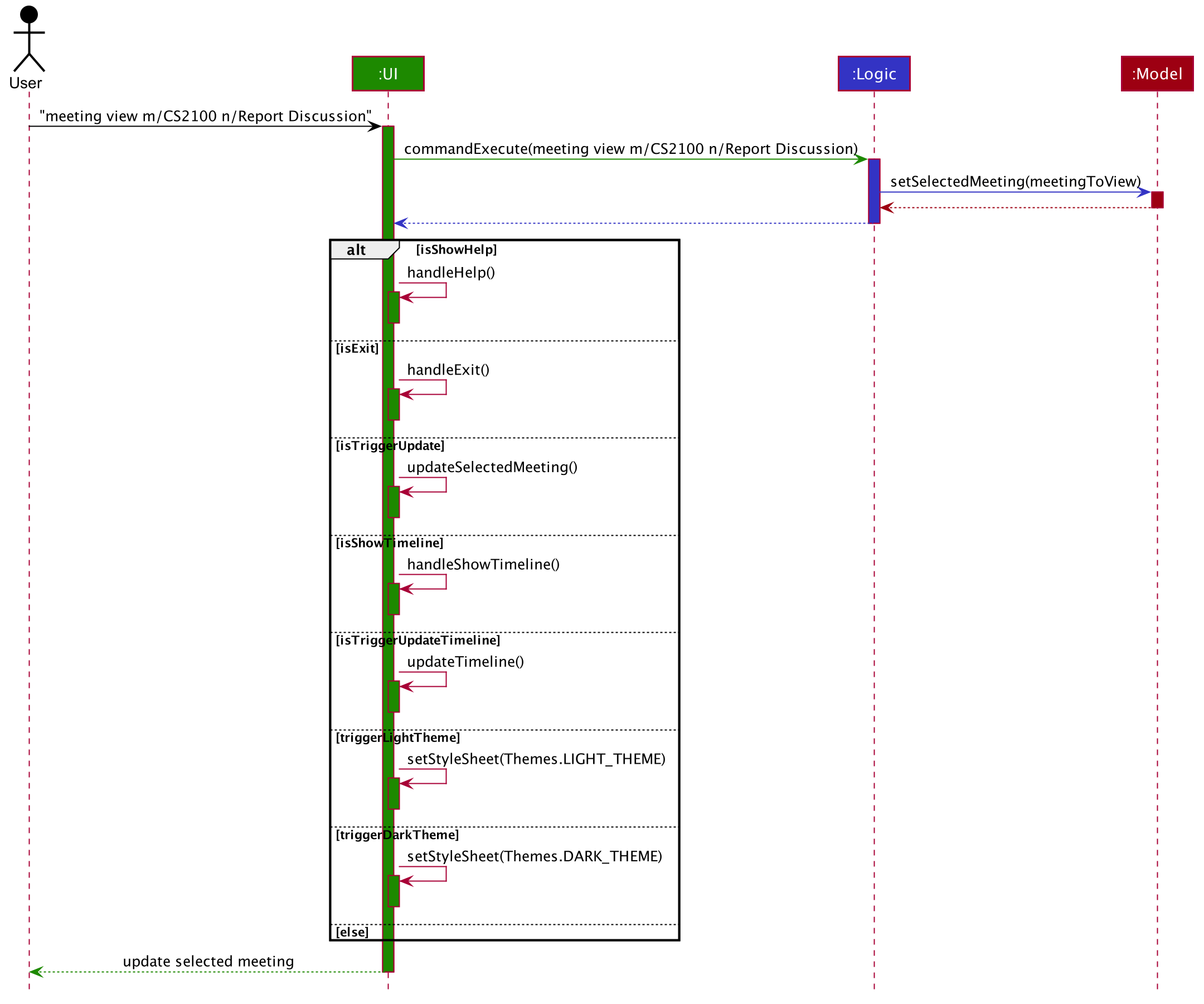Image resolution: width=1204 pixels, height=1004 pixels.
Task: Click the handleExit() nested activation box
Action: pos(394,405)
